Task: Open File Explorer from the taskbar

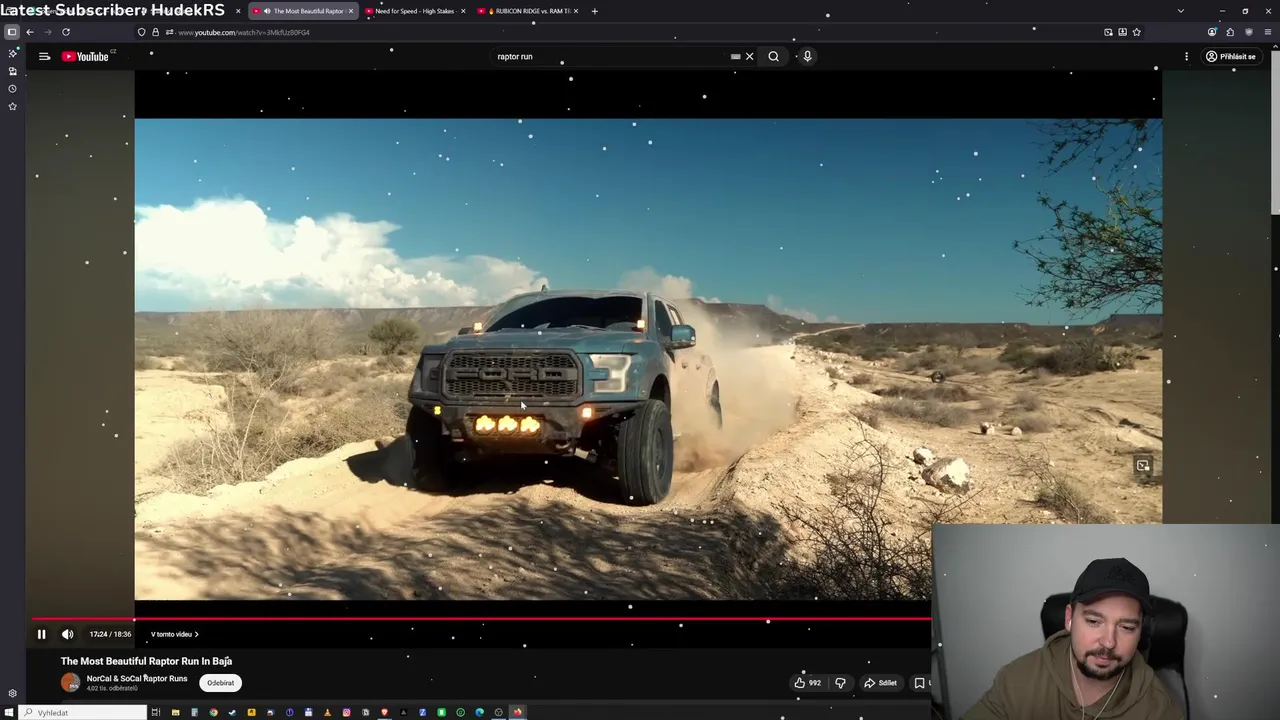Action: point(175,712)
